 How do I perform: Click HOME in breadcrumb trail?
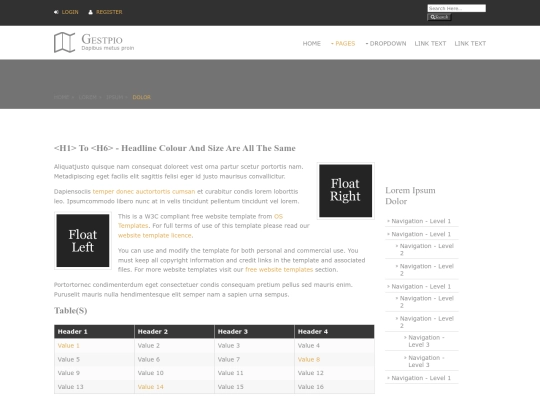pyautogui.click(x=62, y=97)
